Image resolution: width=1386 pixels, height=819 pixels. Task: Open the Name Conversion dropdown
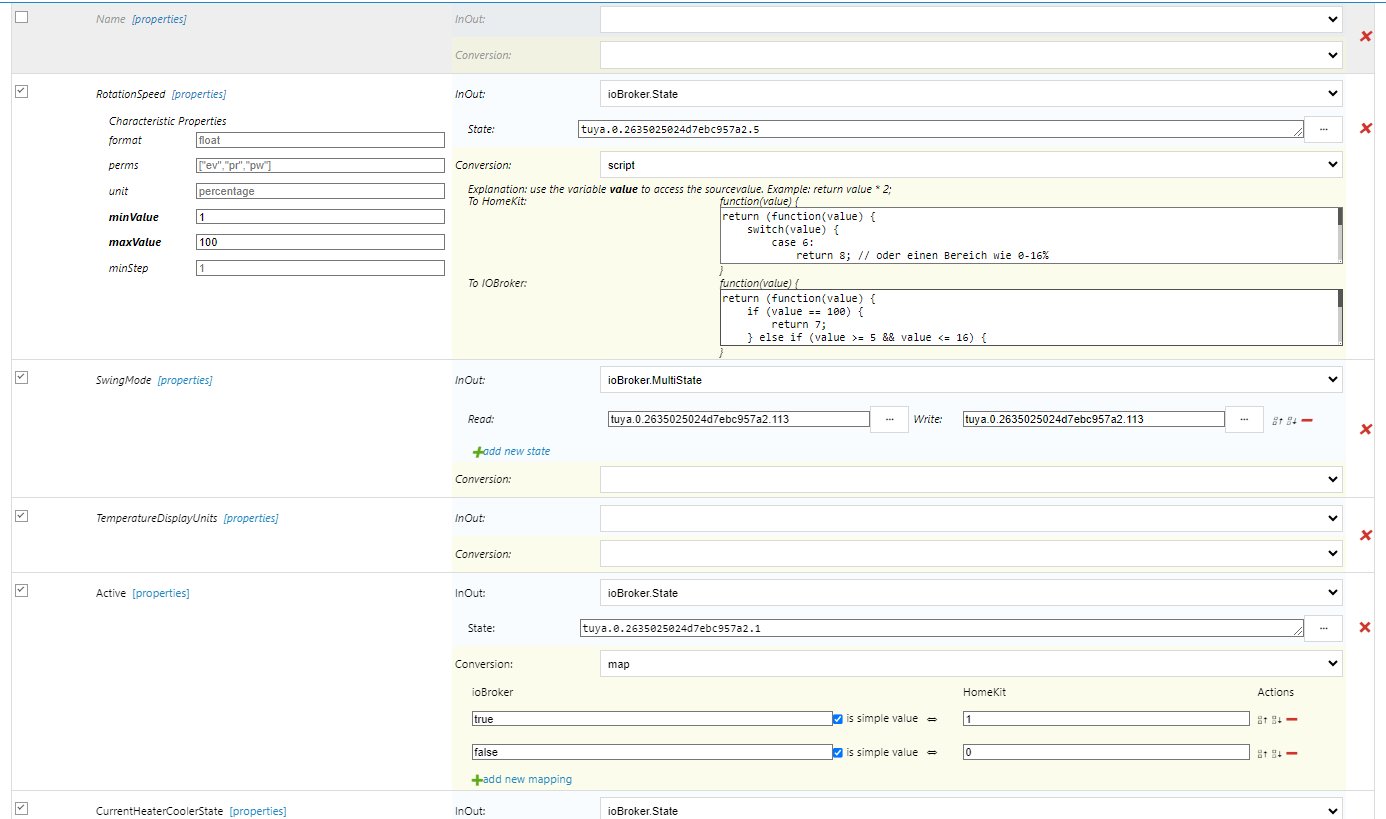(971, 55)
